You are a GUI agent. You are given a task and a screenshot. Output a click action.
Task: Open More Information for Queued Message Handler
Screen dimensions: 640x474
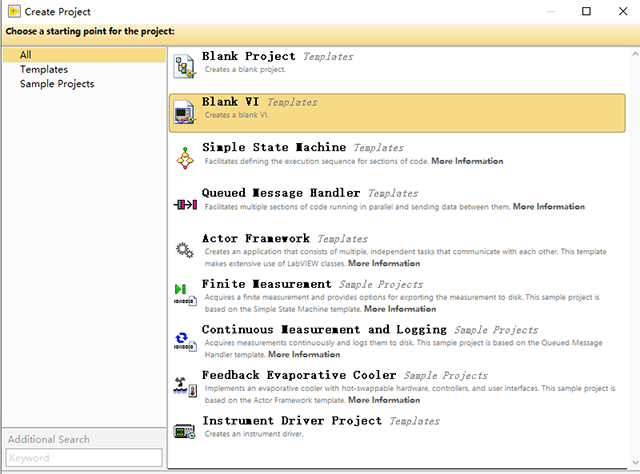(x=547, y=207)
